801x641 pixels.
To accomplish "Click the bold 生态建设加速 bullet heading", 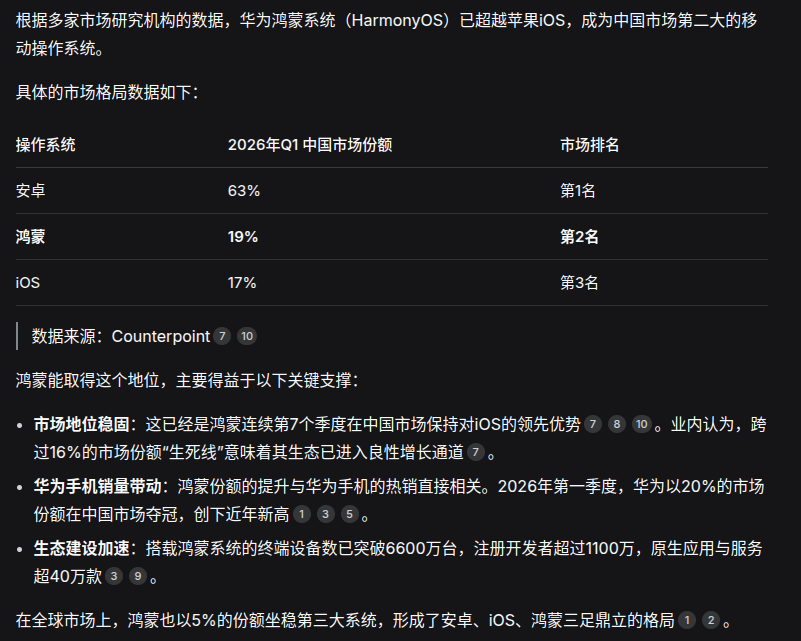I will pyautogui.click(x=82, y=549).
